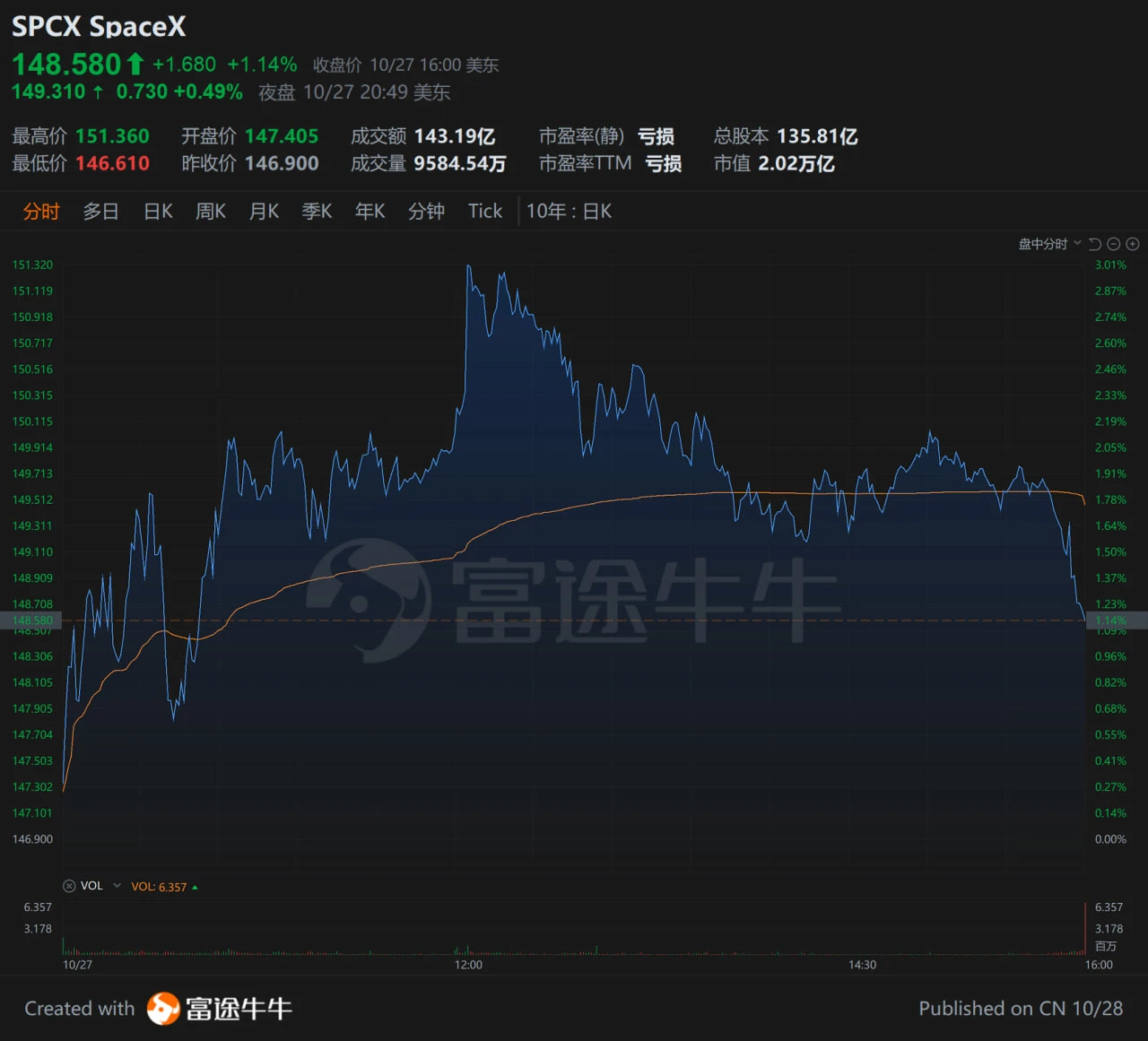
Task: Select the 季K quarterly chart tab
Action: pyautogui.click(x=317, y=212)
